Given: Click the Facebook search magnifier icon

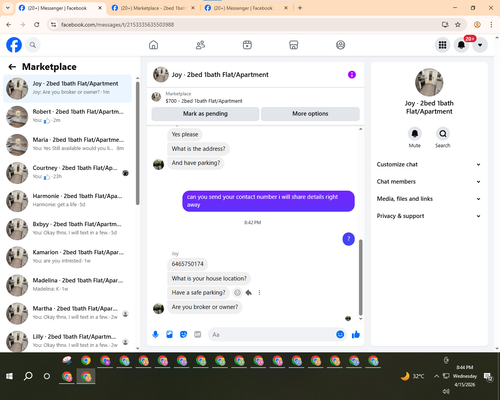Looking at the screenshot, I should pyautogui.click(x=33, y=45).
